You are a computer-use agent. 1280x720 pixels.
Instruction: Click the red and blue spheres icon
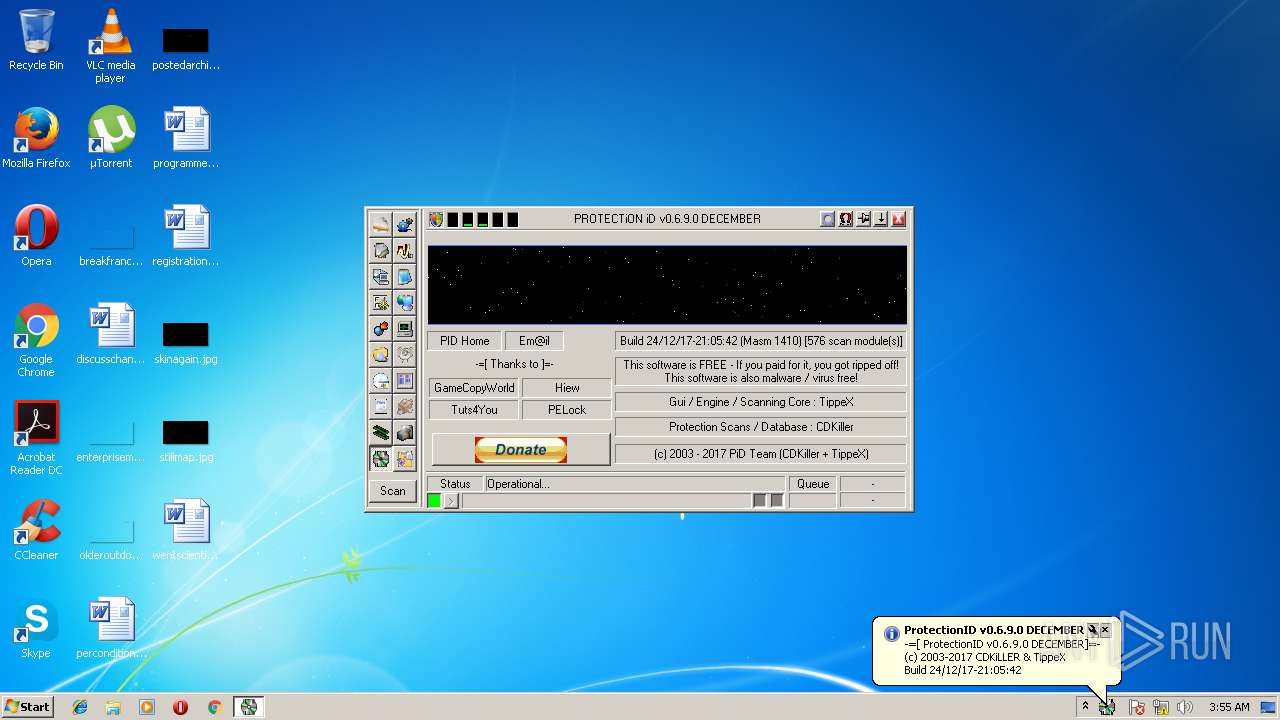pyautogui.click(x=381, y=328)
